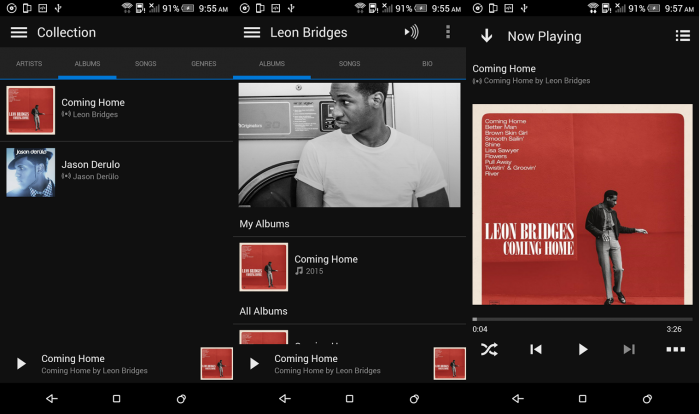
Task: Open vertical three-dot overflow menu on Leon Bridges screen
Action: [448, 32]
